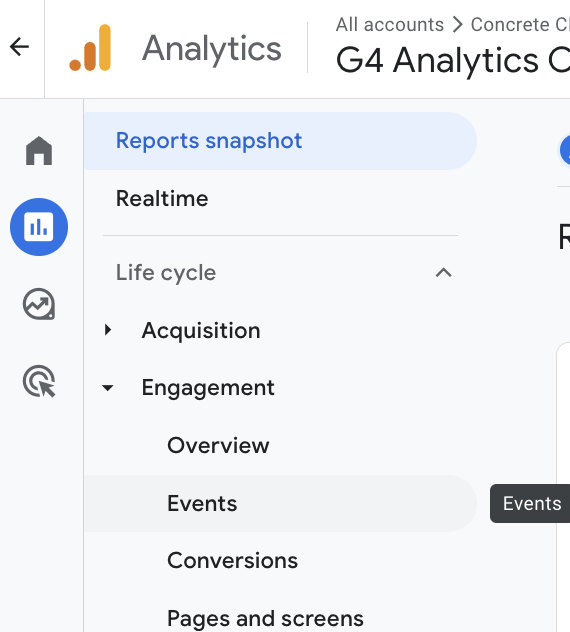Open the Advertising cursor-target icon
This screenshot has height=632, width=570.
pyautogui.click(x=39, y=381)
